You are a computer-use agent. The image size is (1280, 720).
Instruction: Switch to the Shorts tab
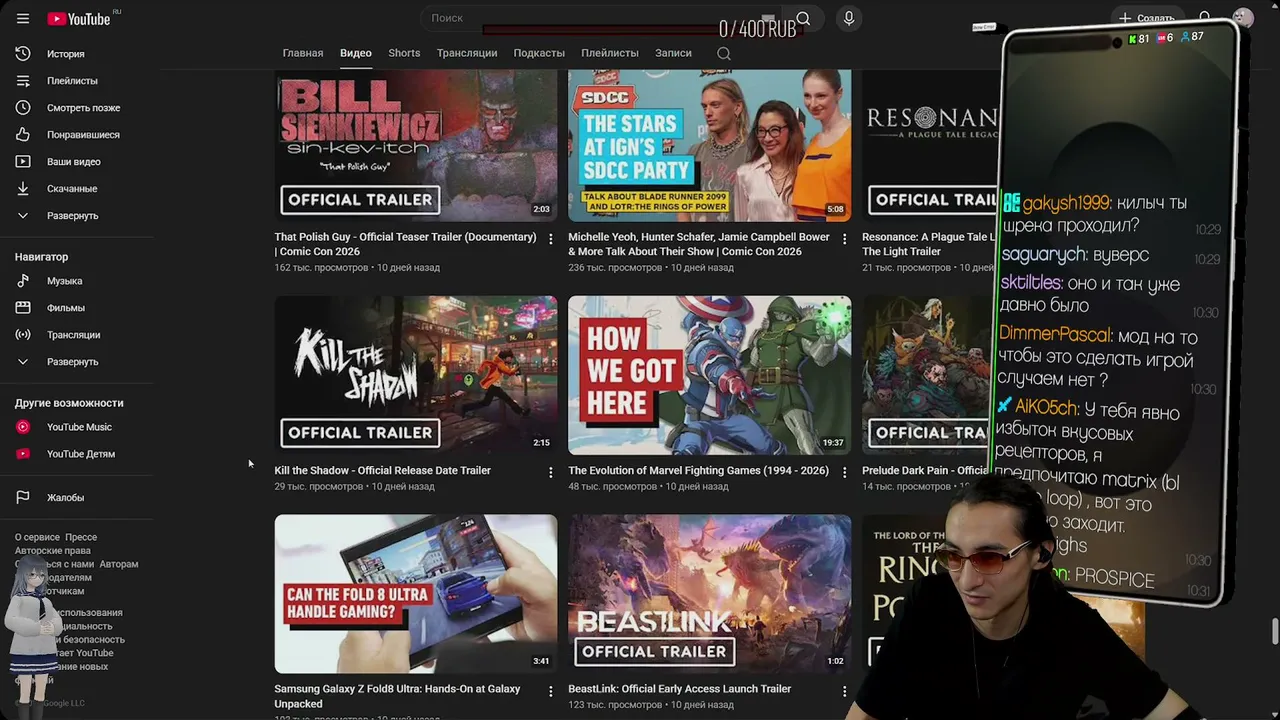(x=404, y=53)
